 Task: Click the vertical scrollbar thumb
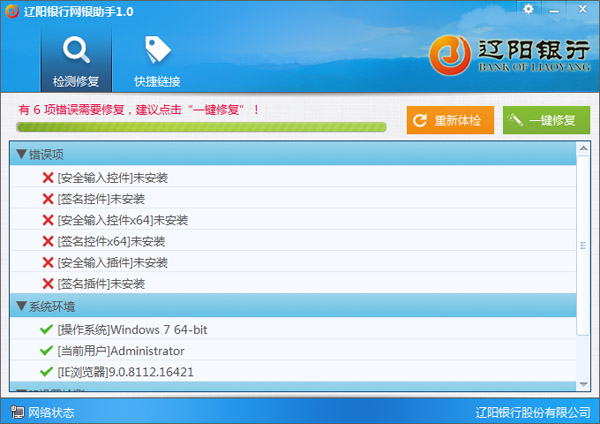click(583, 245)
